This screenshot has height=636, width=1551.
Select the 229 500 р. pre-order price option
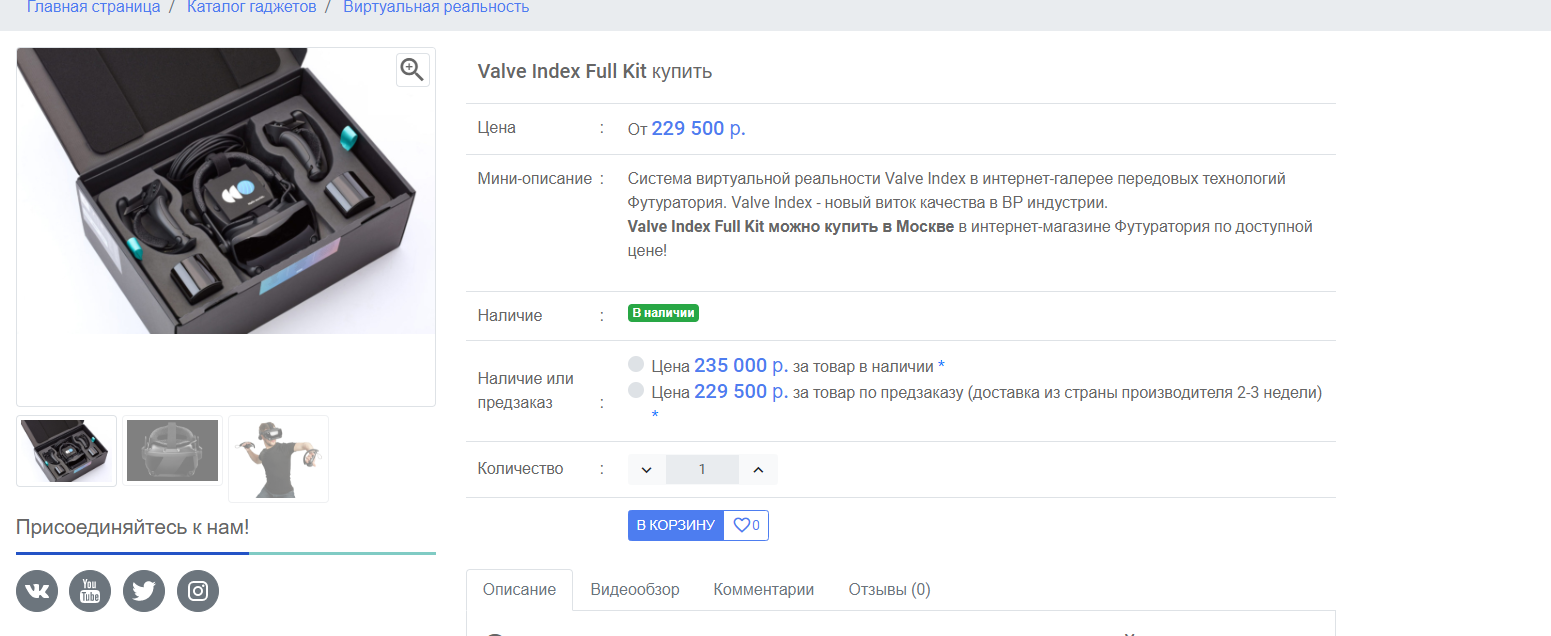pos(635,391)
